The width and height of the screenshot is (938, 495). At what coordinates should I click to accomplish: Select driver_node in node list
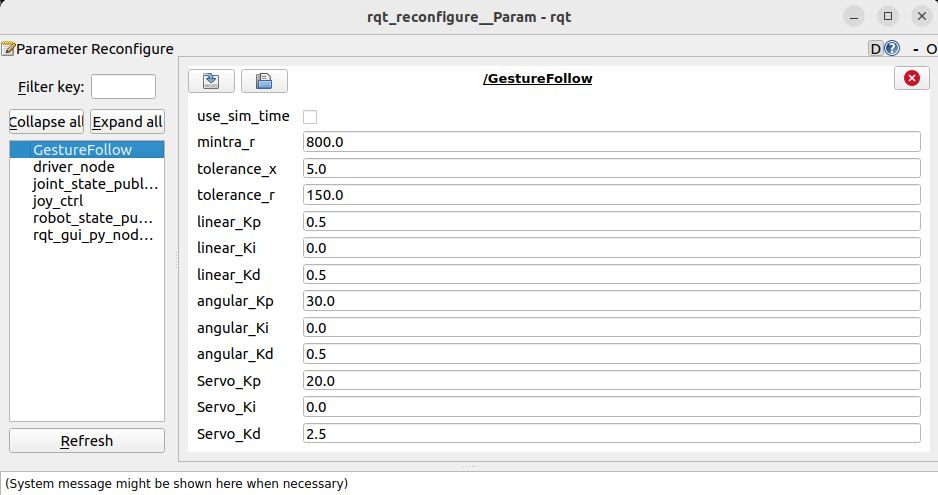87,167
